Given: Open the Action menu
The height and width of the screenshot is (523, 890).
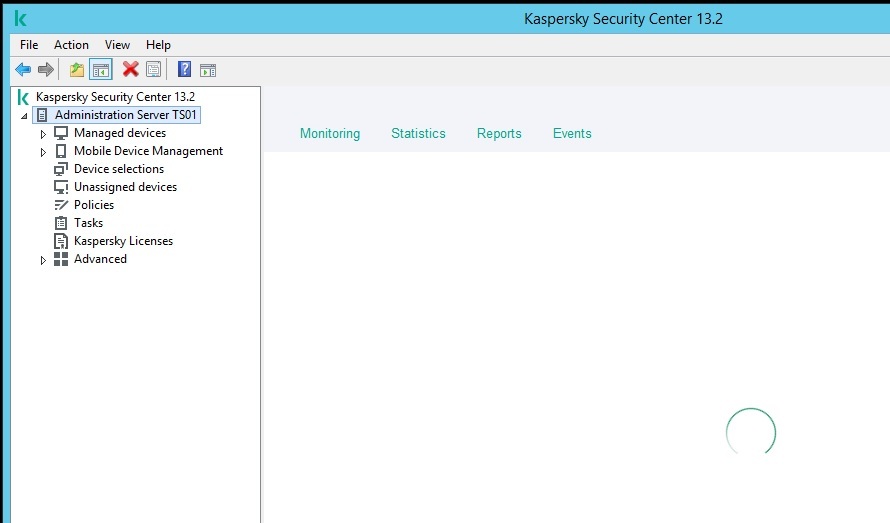Looking at the screenshot, I should 72,45.
